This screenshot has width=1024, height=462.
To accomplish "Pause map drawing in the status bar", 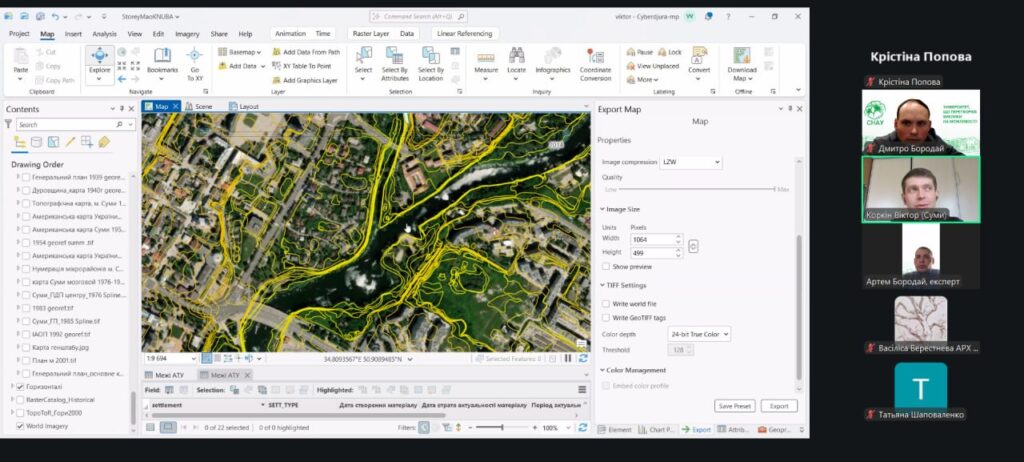I will click(568, 358).
